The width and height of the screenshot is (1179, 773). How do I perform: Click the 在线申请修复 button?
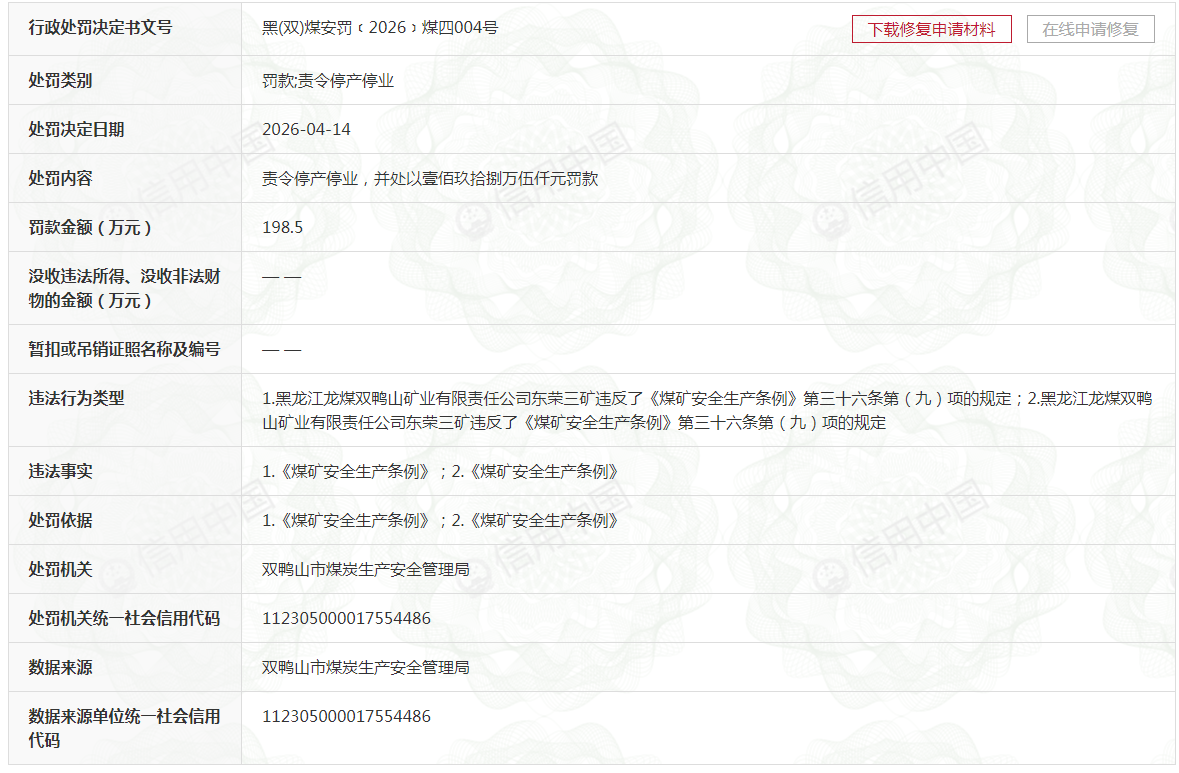click(x=1090, y=29)
